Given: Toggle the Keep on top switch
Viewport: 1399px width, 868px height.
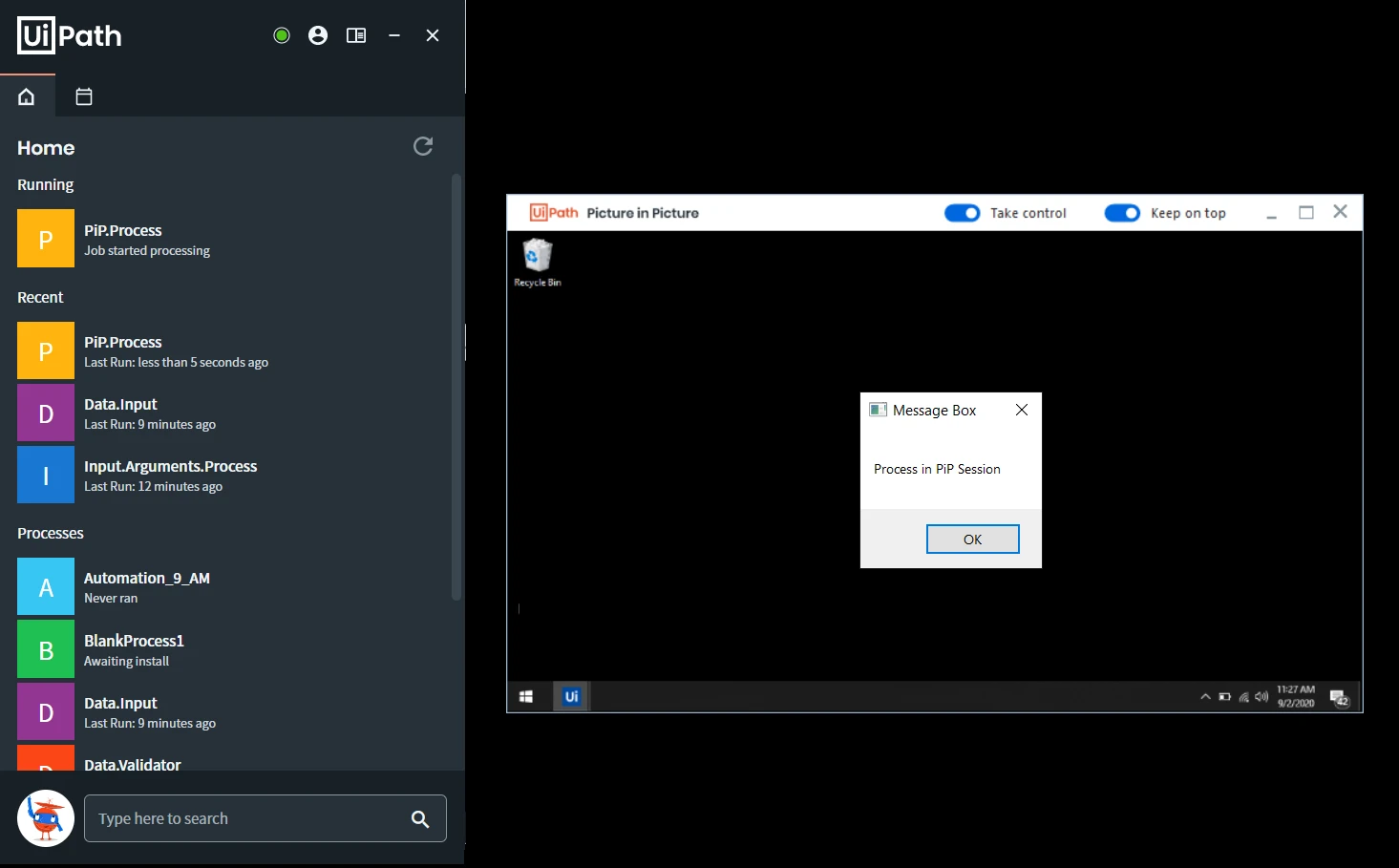Looking at the screenshot, I should coord(1122,213).
